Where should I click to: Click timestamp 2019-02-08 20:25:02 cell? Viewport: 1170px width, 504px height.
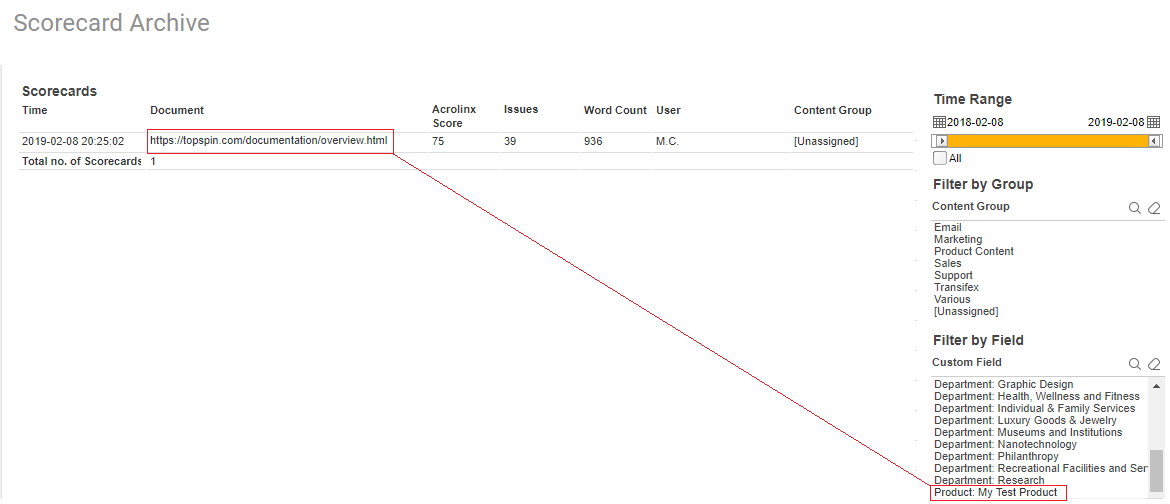(x=73, y=141)
